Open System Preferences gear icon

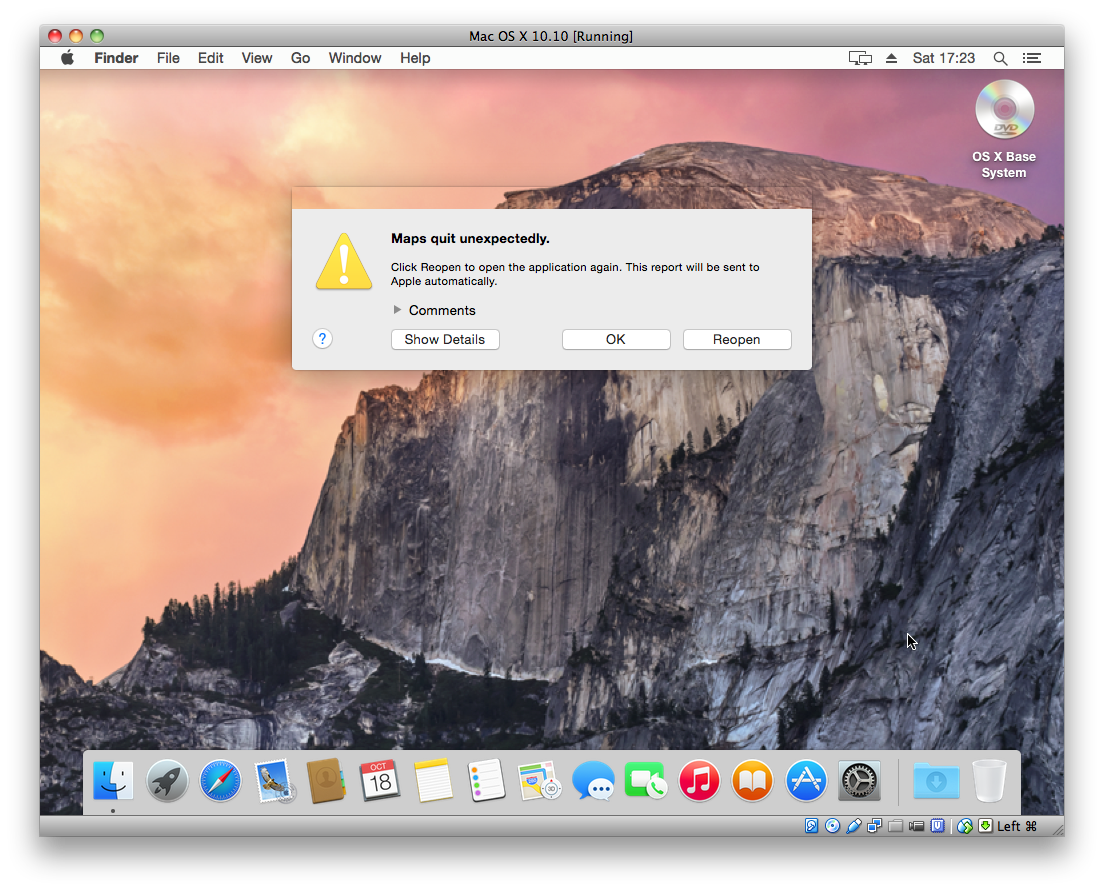(859, 780)
